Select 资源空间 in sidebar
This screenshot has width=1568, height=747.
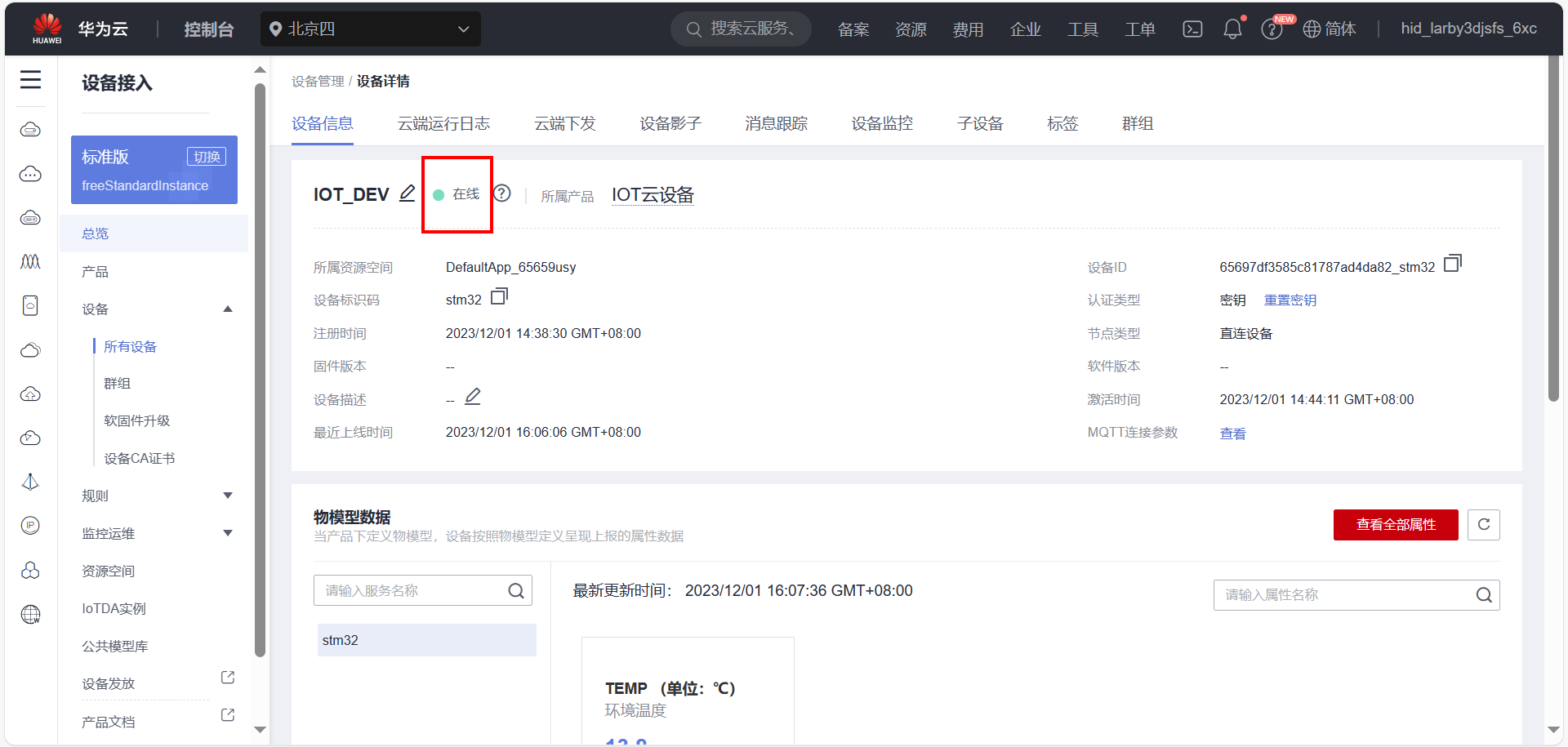(108, 571)
